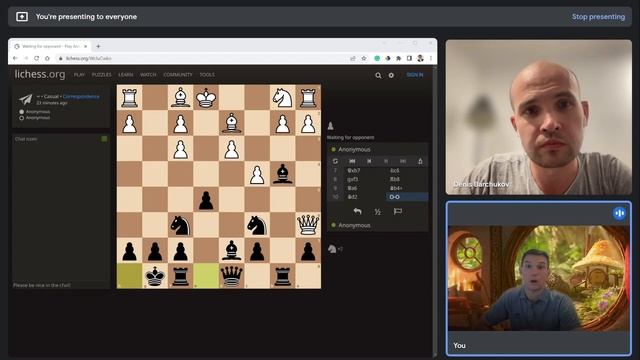Click the SIGN IN link
This screenshot has height=360, width=640.
coord(415,75)
